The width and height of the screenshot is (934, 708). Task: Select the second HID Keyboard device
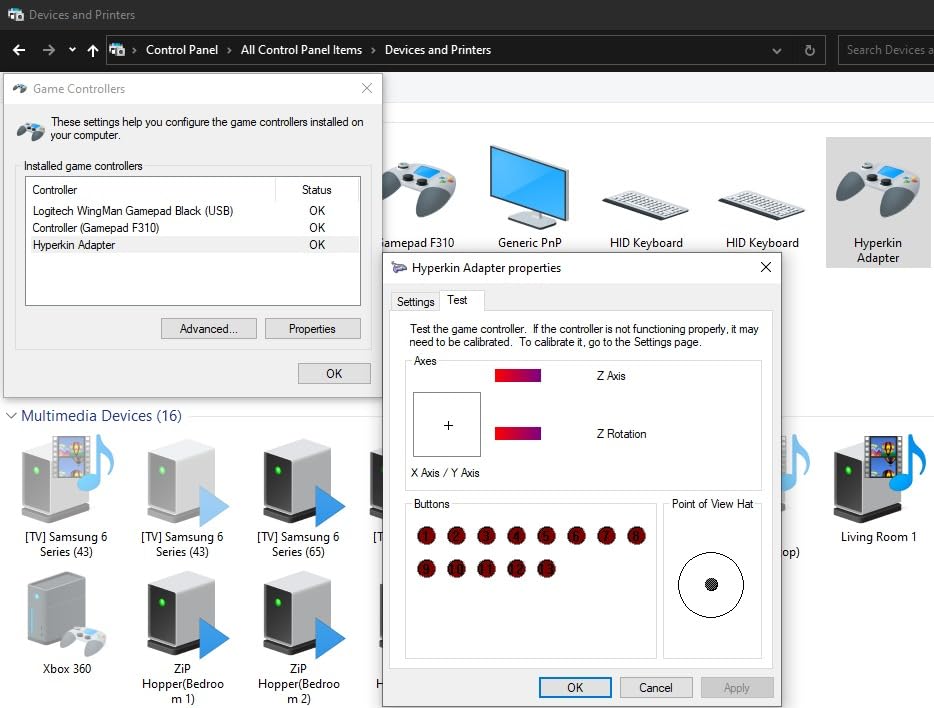click(761, 205)
